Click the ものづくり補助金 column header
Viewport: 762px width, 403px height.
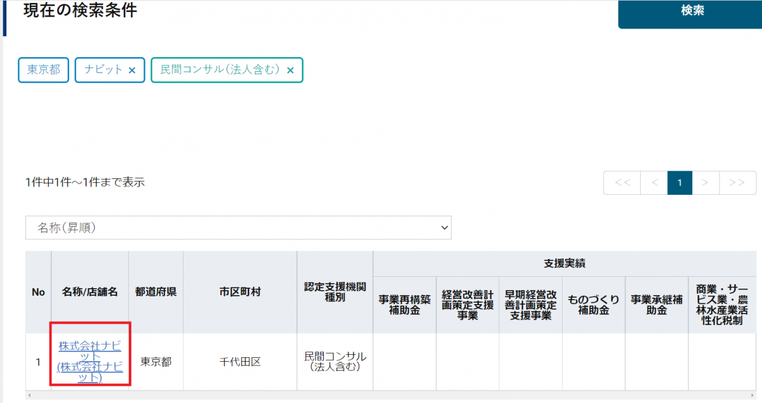pyautogui.click(x=594, y=305)
